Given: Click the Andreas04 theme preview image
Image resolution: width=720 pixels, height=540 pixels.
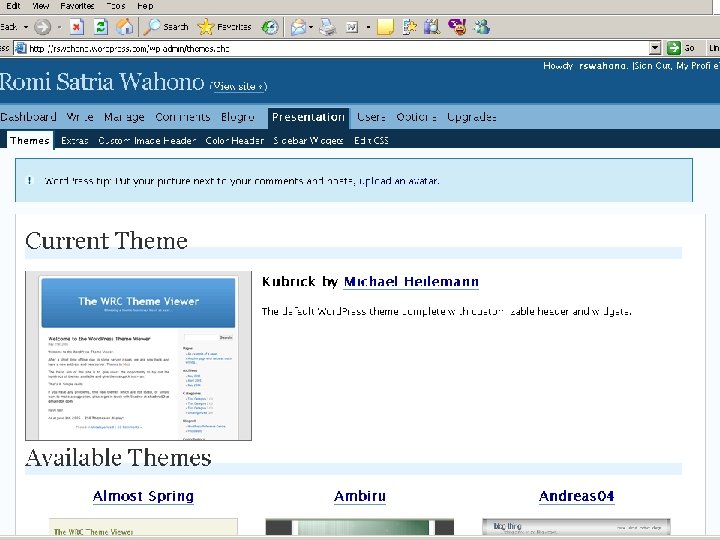Looking at the screenshot, I should [576, 527].
